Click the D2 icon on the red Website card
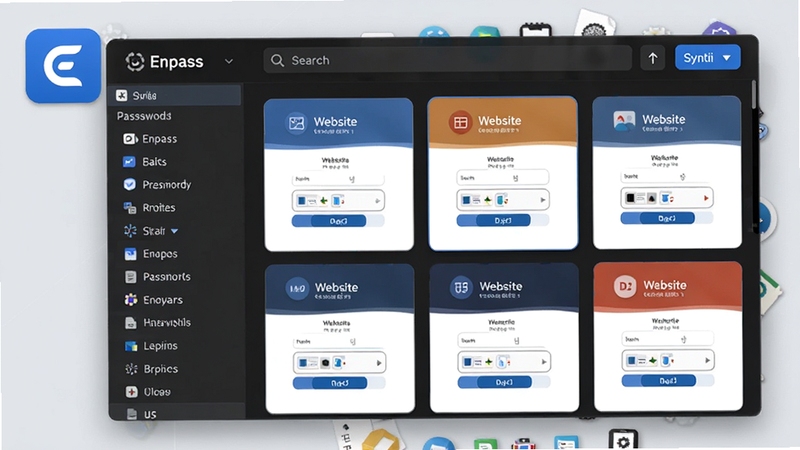 [x=625, y=286]
